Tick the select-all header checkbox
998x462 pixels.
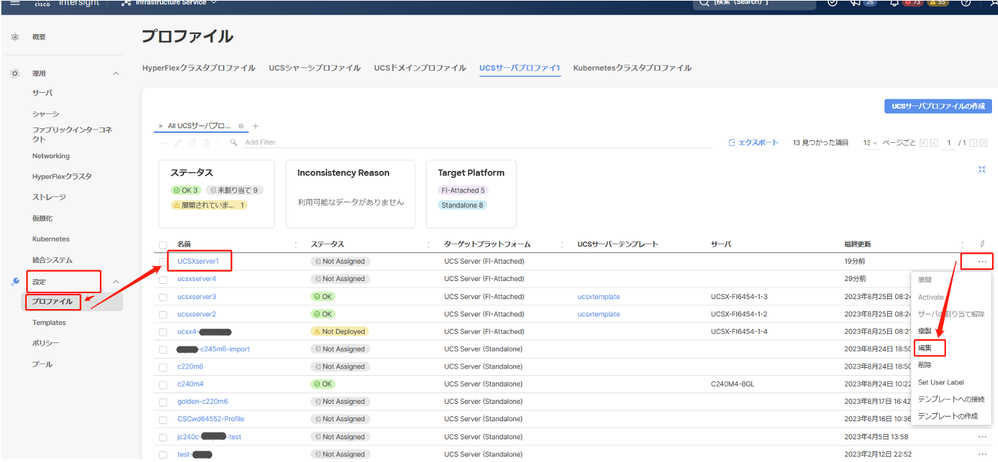click(x=163, y=244)
